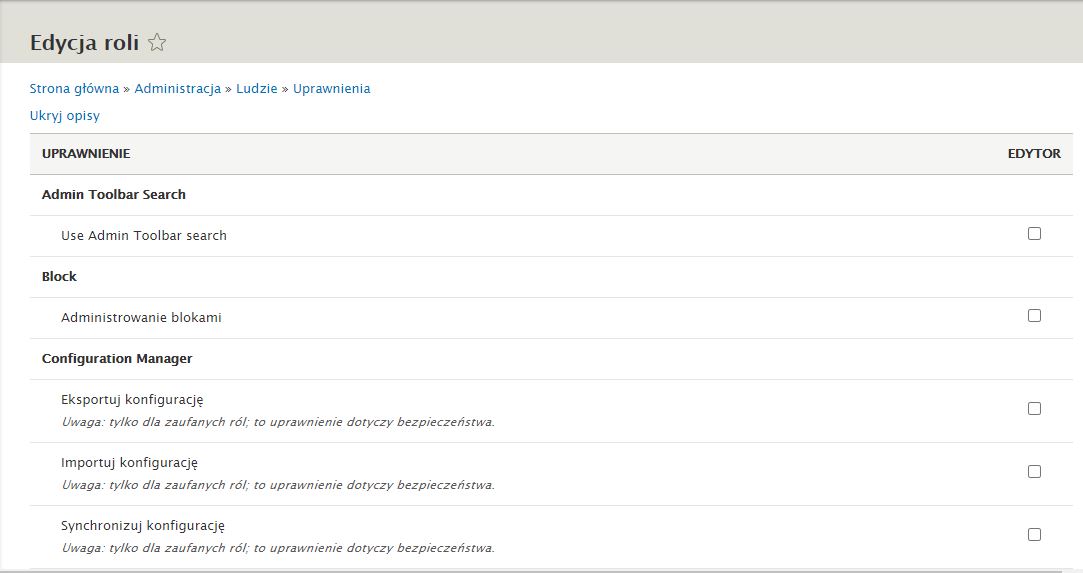Navigate to the Uprawnienia breadcrumb link
The width and height of the screenshot is (1083, 573).
[x=331, y=89]
